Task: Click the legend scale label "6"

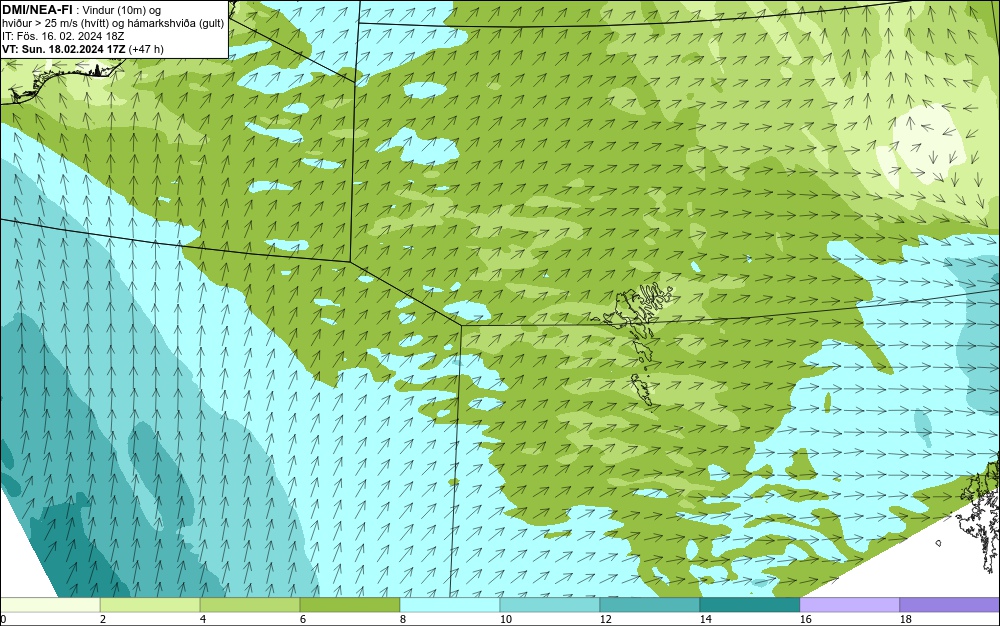Action: pos(302,619)
